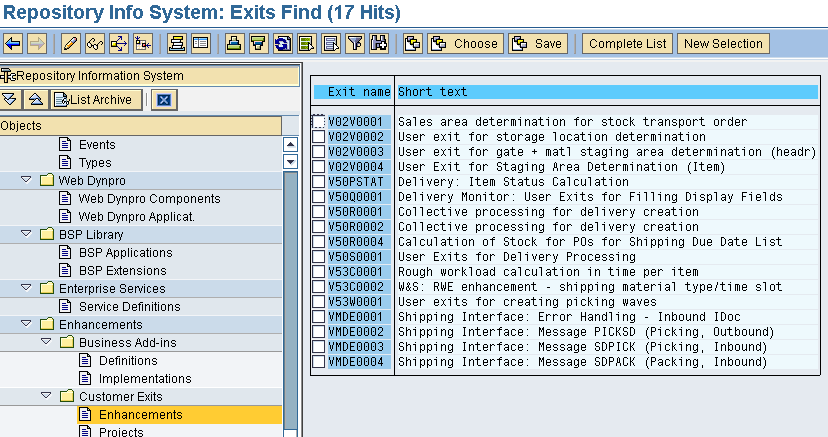Click the Save layout button
This screenshot has width=828, height=437.
(x=538, y=44)
